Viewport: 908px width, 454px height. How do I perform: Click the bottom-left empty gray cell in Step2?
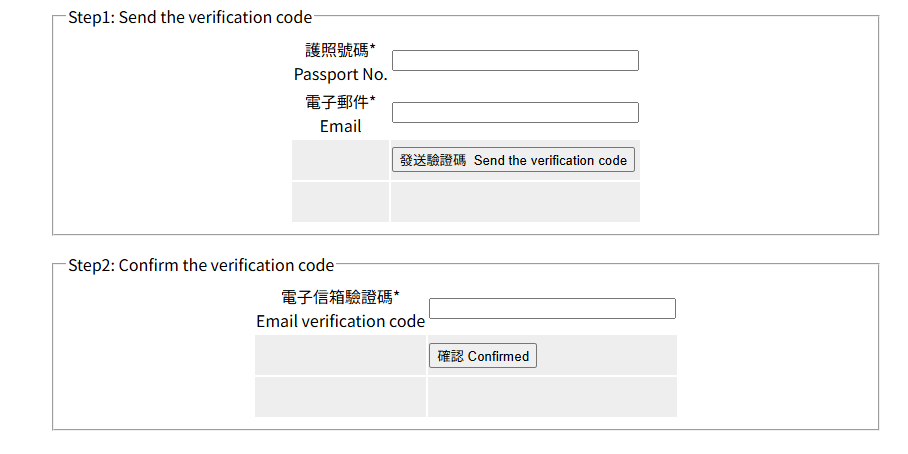pos(340,397)
